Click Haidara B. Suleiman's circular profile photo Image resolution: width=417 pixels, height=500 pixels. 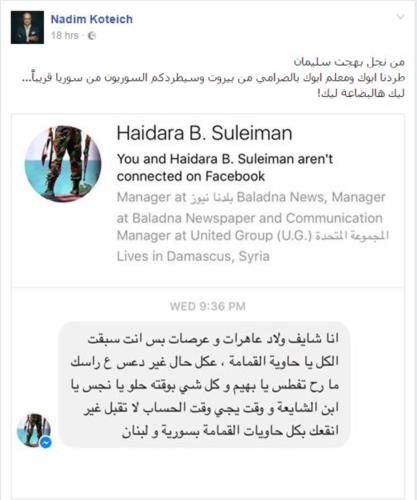[x=63, y=164]
